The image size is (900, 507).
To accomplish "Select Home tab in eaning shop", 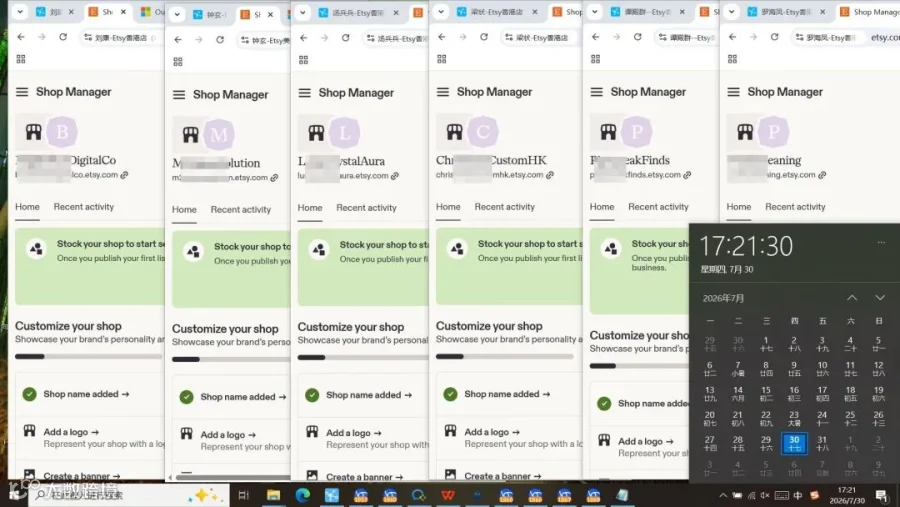I will pyautogui.click(x=739, y=207).
